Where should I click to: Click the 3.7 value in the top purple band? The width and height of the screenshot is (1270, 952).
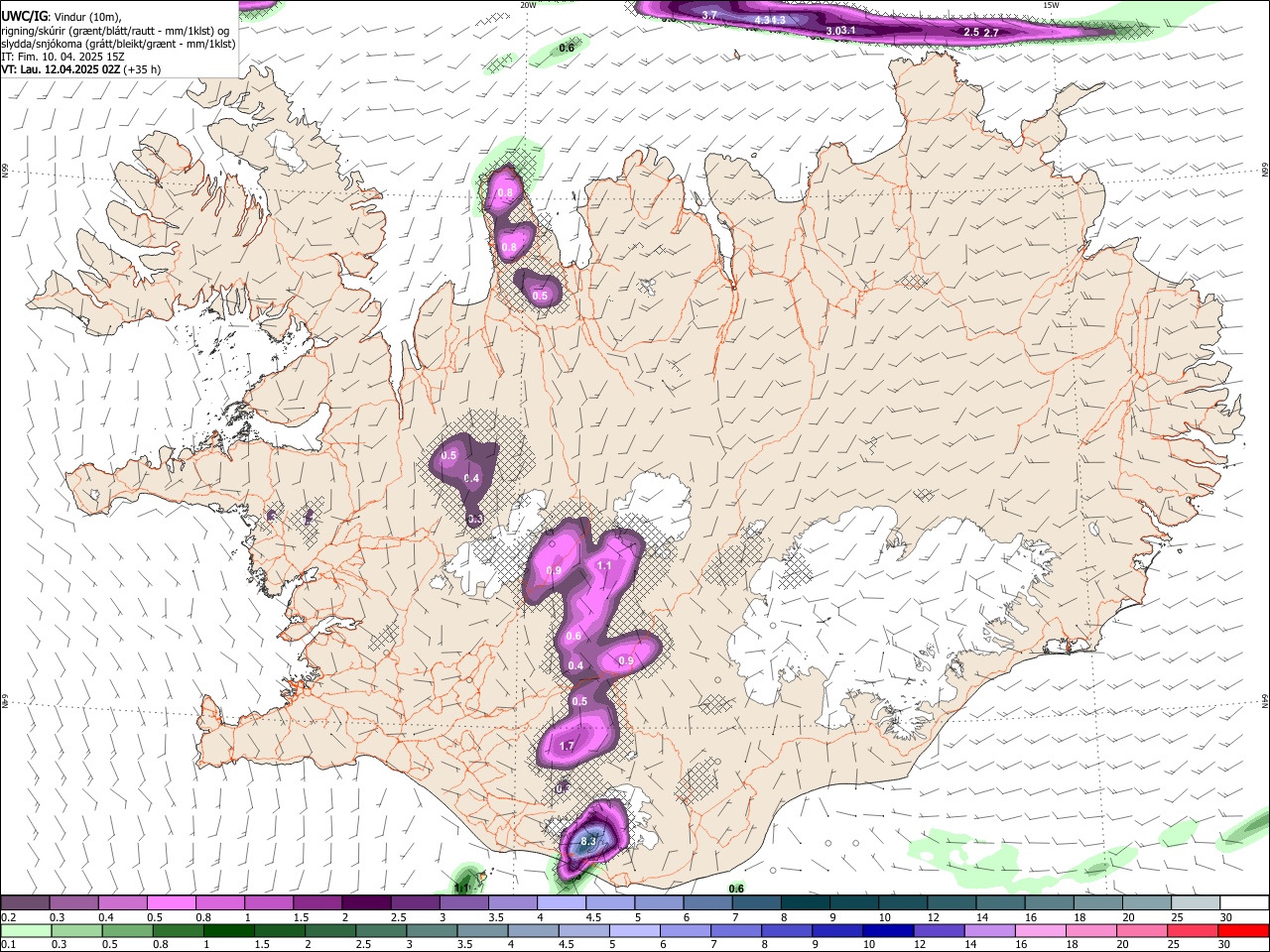click(709, 15)
